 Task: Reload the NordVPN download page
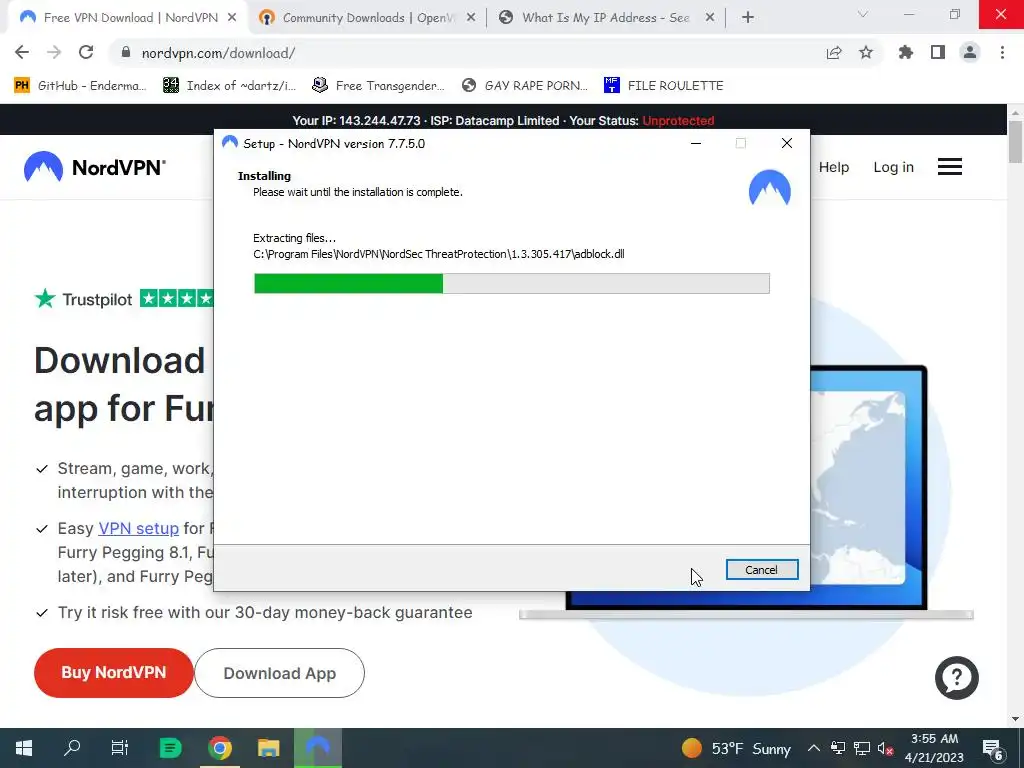tap(86, 53)
